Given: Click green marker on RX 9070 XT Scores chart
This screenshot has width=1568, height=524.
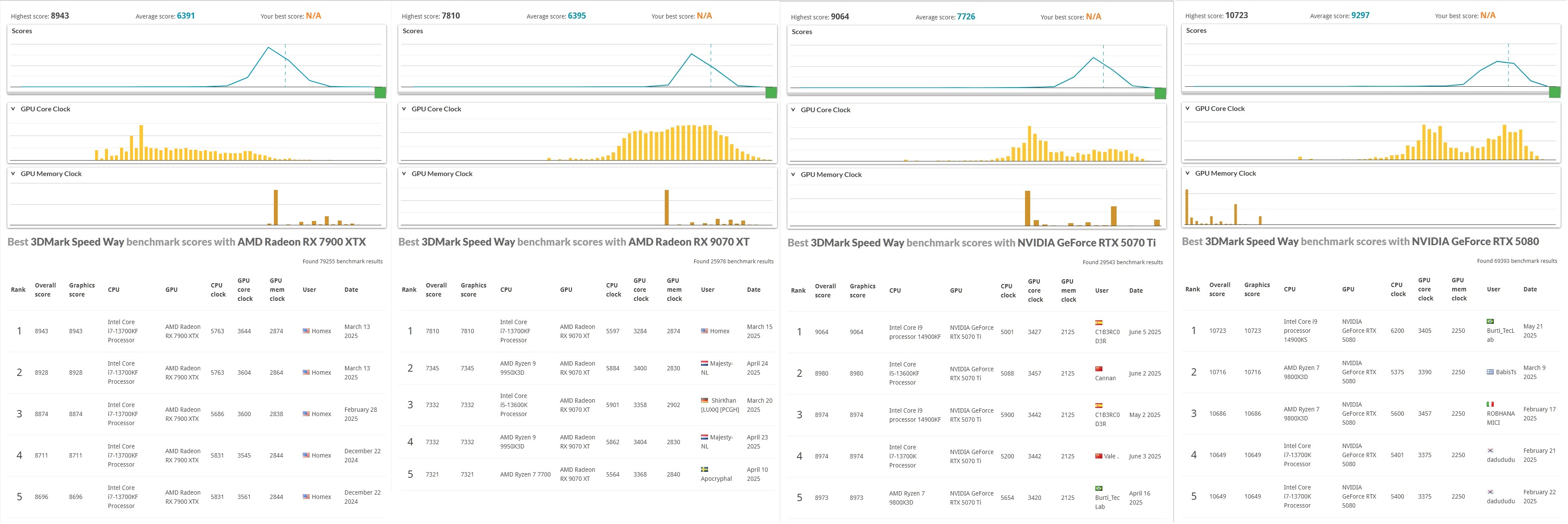Looking at the screenshot, I should click(x=771, y=92).
